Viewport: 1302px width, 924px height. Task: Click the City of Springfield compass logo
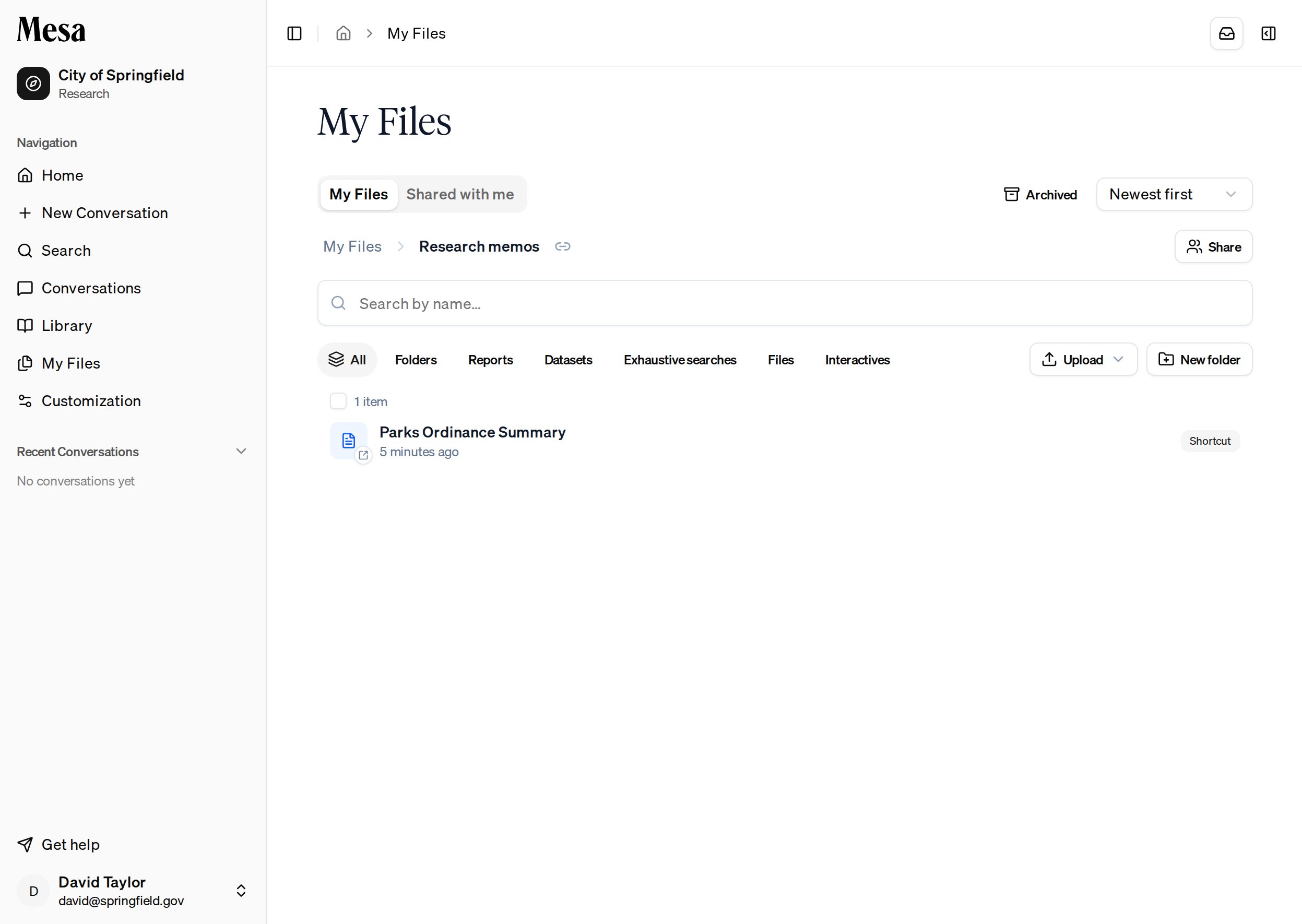[33, 84]
